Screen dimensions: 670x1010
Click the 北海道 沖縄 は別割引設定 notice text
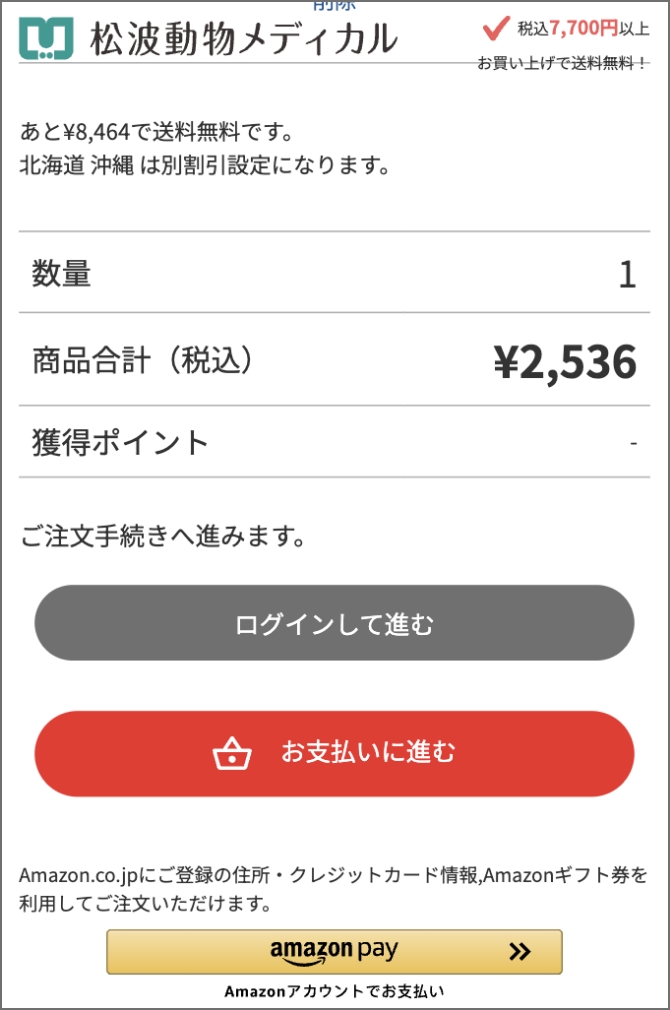(x=204, y=166)
